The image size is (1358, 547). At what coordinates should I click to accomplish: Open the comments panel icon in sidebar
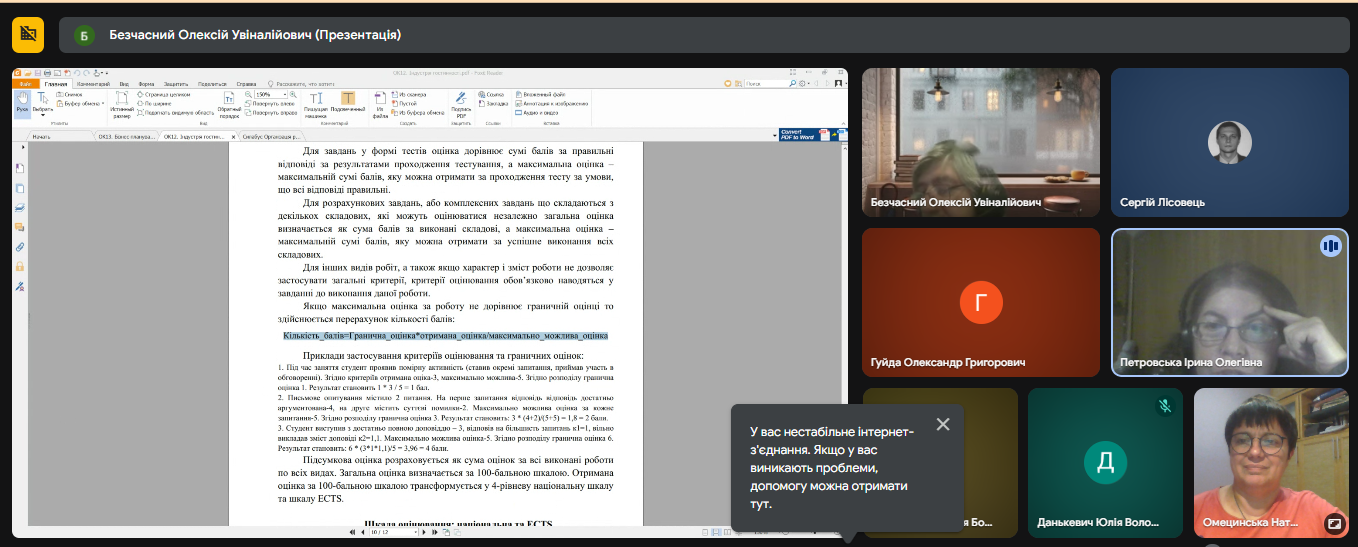click(x=20, y=227)
